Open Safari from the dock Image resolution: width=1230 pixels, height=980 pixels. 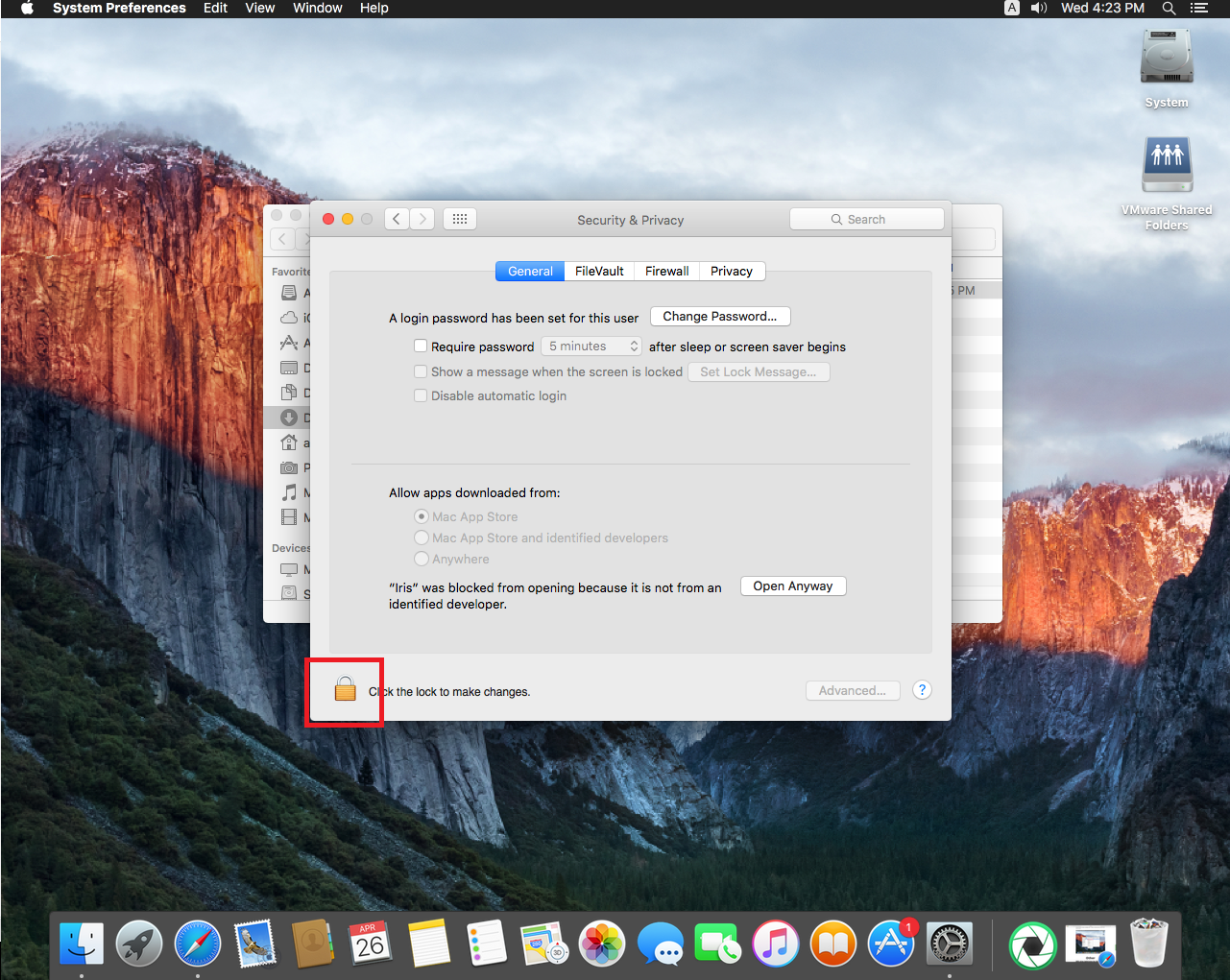coord(198,944)
